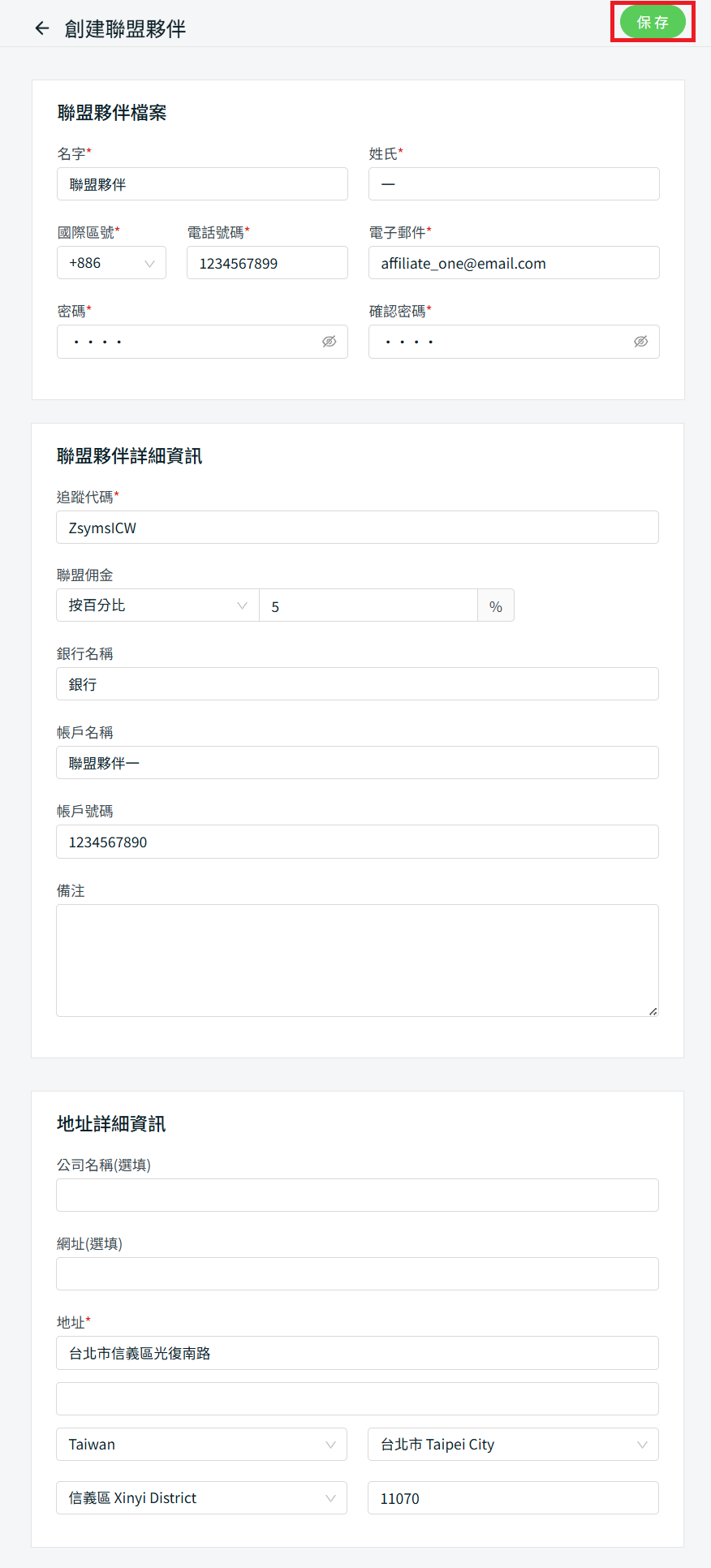711x1568 pixels.
Task: Click the 電話號碼 input field
Action: 267,263
